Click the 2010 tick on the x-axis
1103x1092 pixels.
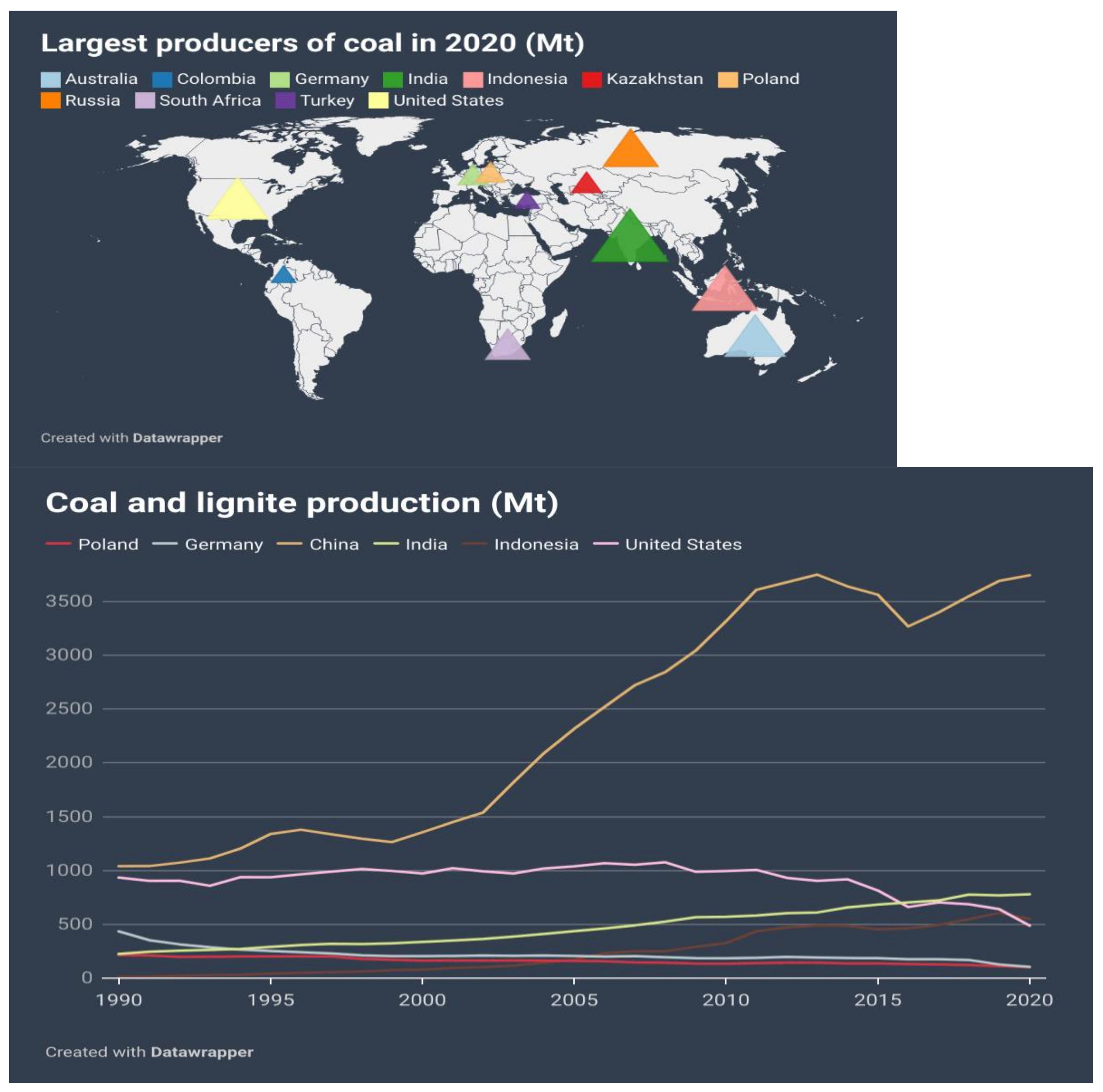(725, 999)
